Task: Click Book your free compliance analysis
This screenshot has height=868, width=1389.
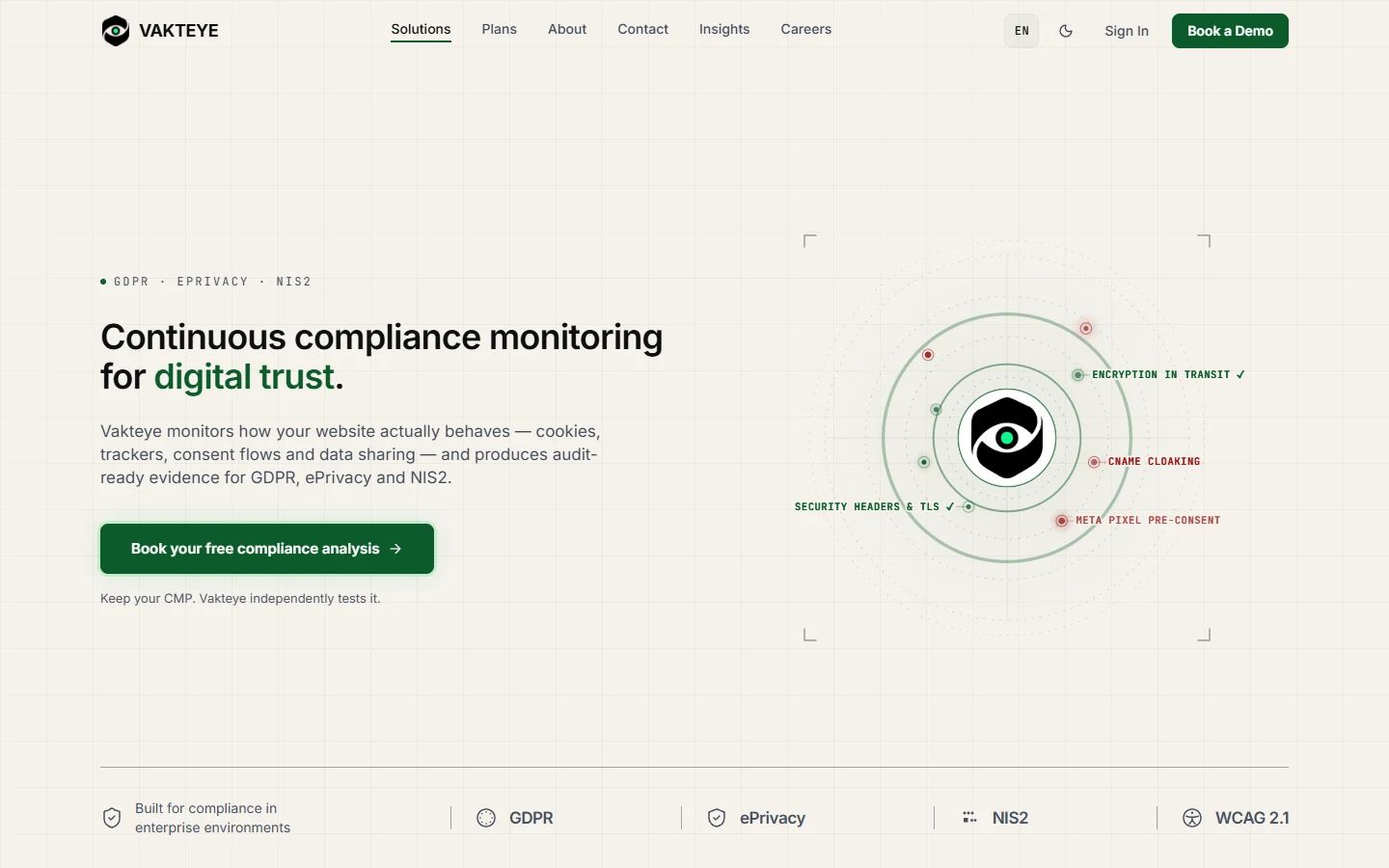Action: (267, 549)
